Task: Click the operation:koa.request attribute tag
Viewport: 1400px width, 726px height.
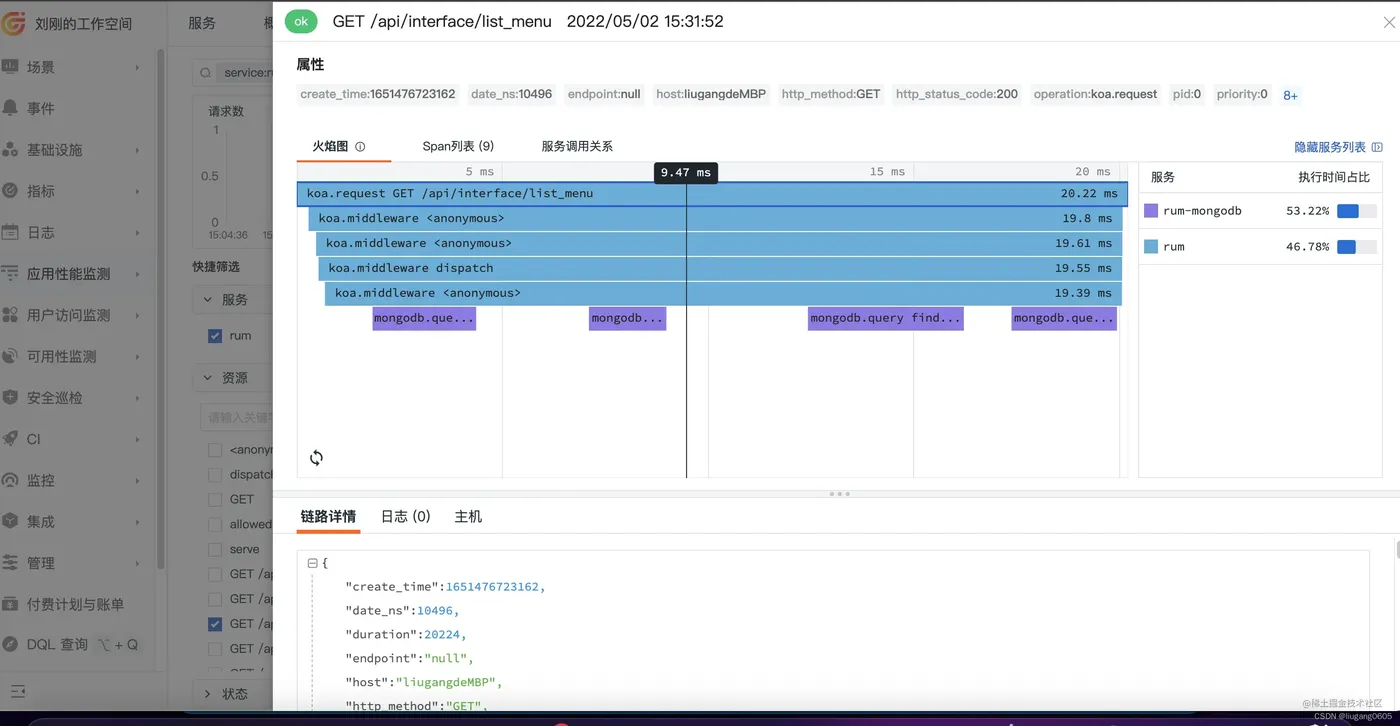Action: [x=1095, y=94]
